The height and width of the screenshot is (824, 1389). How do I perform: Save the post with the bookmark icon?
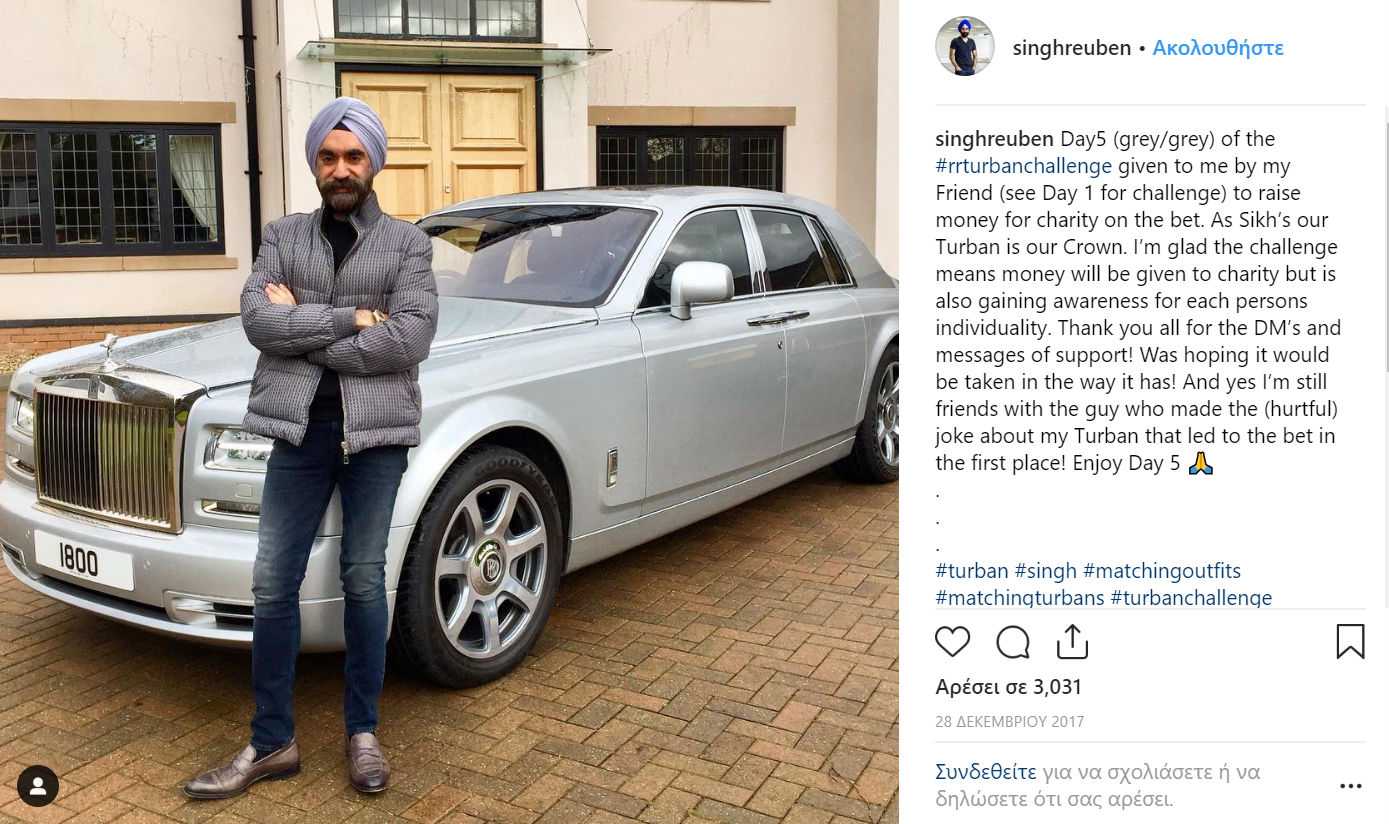pyautogui.click(x=1350, y=641)
